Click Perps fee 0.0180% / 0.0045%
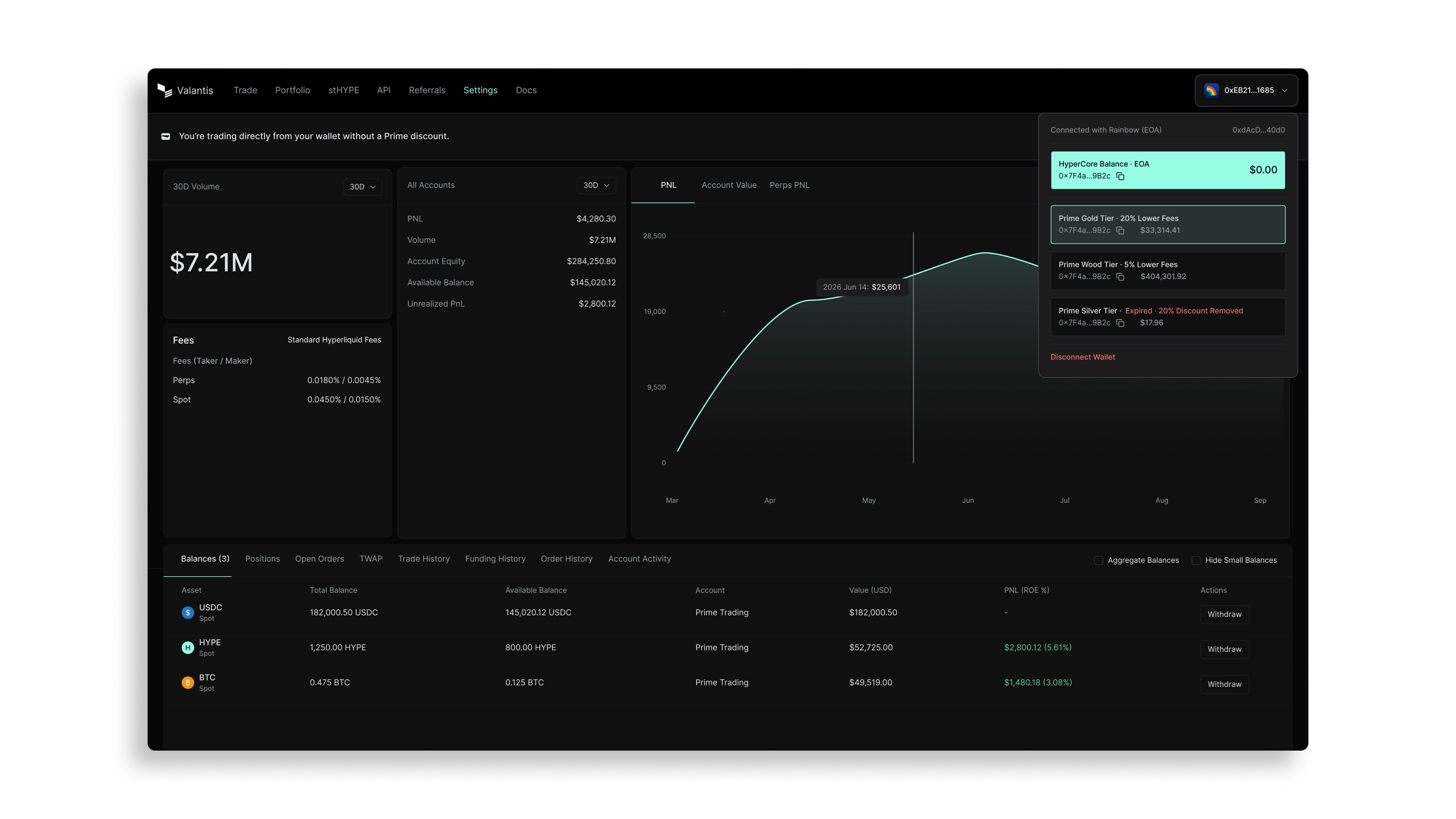The height and width of the screenshot is (819, 1456). 344,380
